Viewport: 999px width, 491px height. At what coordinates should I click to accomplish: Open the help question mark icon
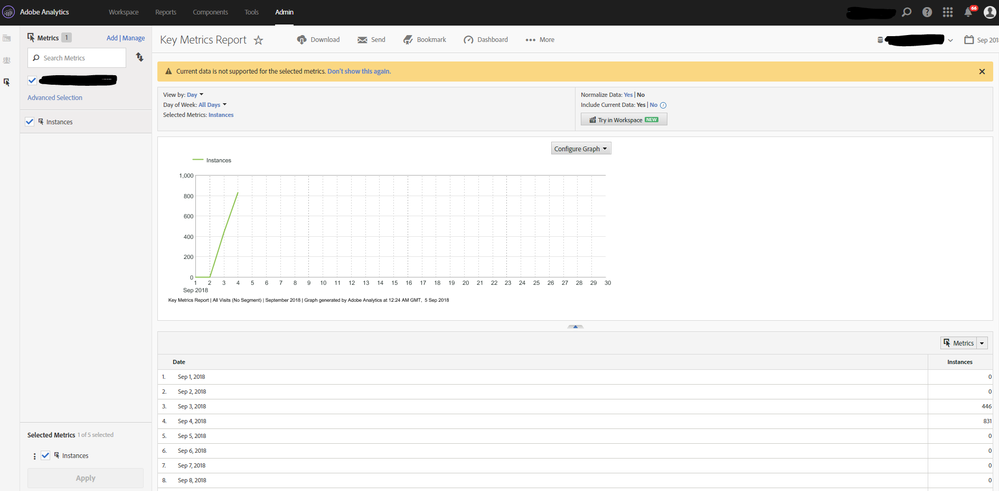[927, 12]
